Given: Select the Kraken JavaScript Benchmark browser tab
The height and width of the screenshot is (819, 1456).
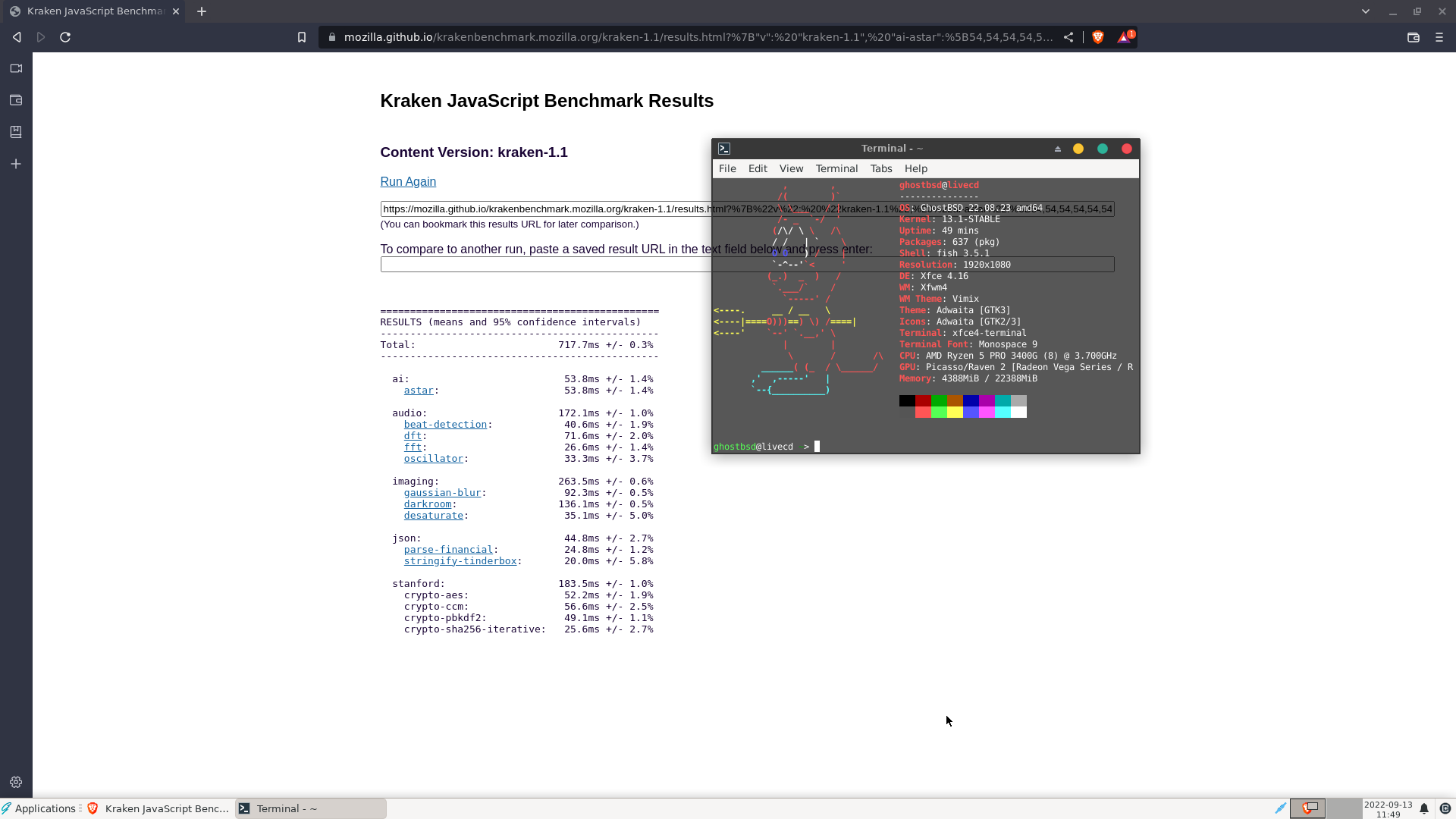Looking at the screenshot, I should click(x=96, y=11).
